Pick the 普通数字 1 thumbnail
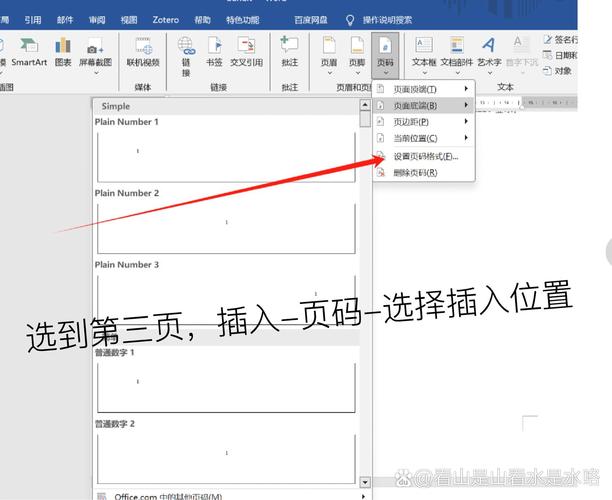Image resolution: width=612 pixels, height=500 pixels. click(226, 388)
